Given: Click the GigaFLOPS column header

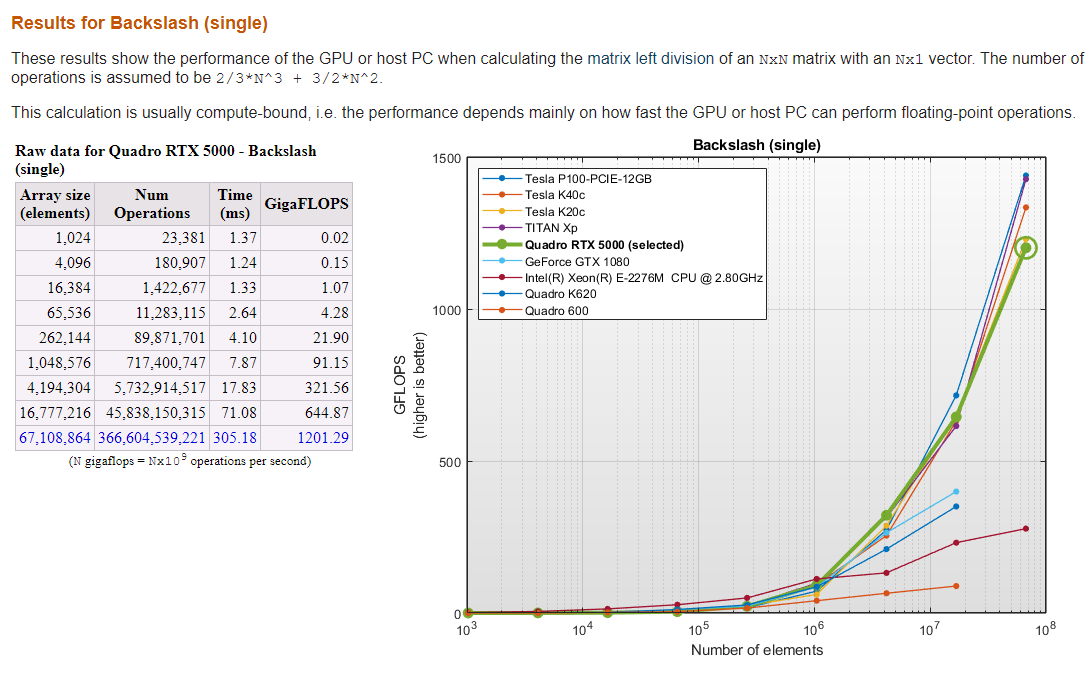Looking at the screenshot, I should [x=306, y=204].
